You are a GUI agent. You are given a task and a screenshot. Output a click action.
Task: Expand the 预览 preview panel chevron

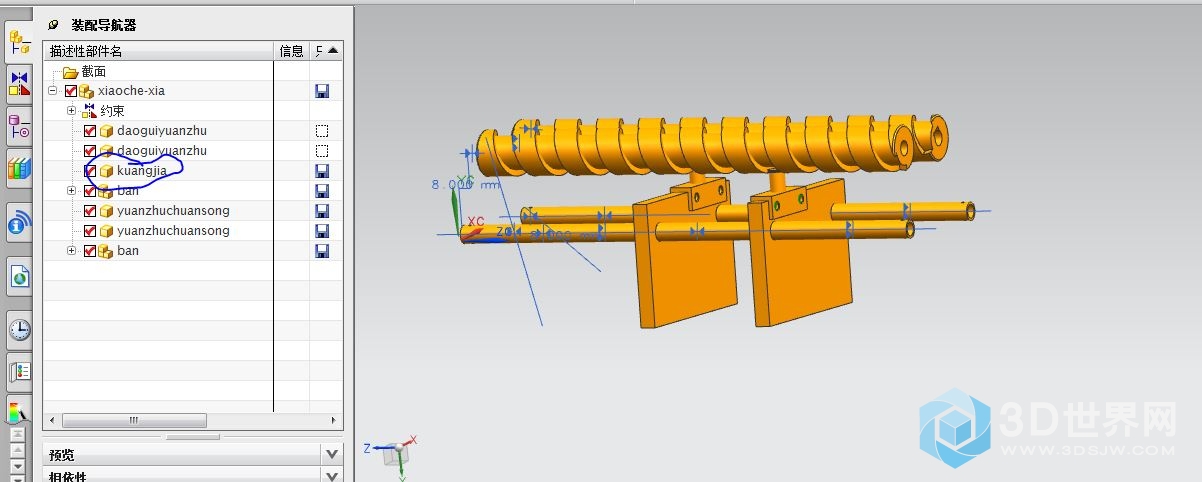click(x=333, y=454)
